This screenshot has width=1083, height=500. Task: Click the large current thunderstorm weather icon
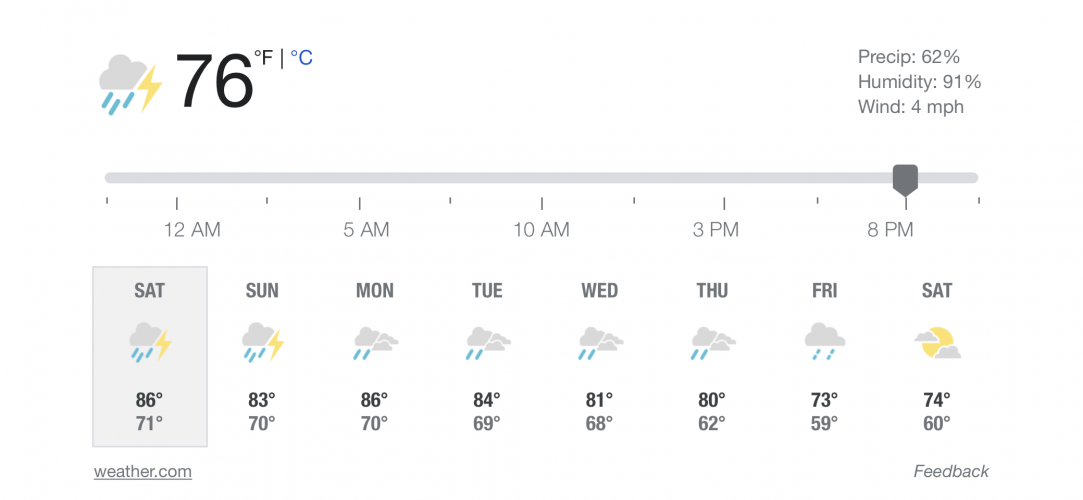(x=131, y=84)
